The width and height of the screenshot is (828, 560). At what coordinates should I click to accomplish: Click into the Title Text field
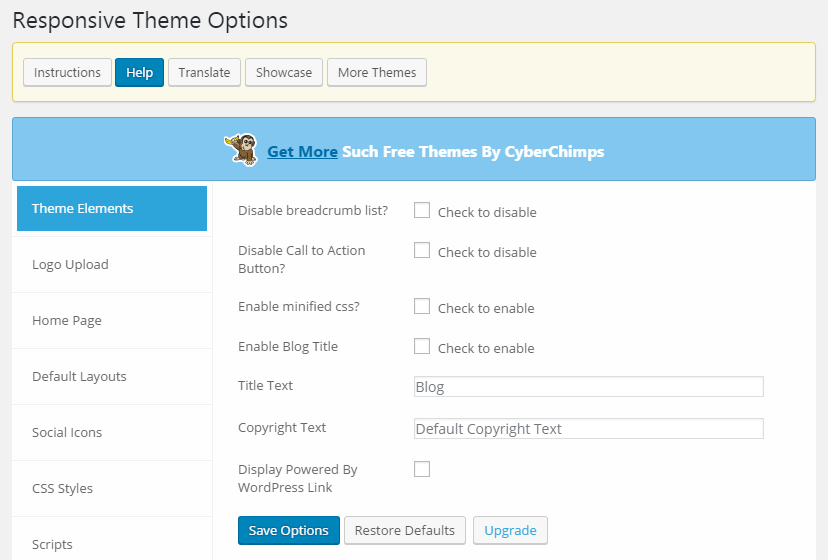pyautogui.click(x=589, y=387)
